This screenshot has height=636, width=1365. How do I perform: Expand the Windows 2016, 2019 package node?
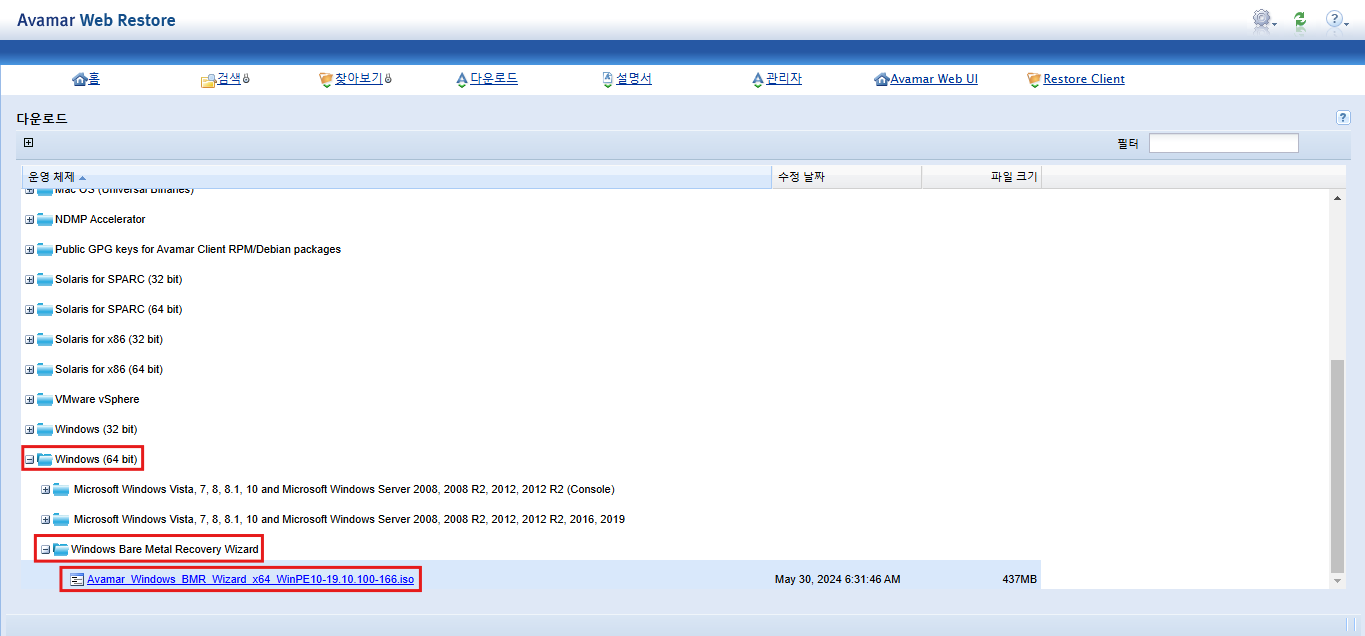[46, 520]
